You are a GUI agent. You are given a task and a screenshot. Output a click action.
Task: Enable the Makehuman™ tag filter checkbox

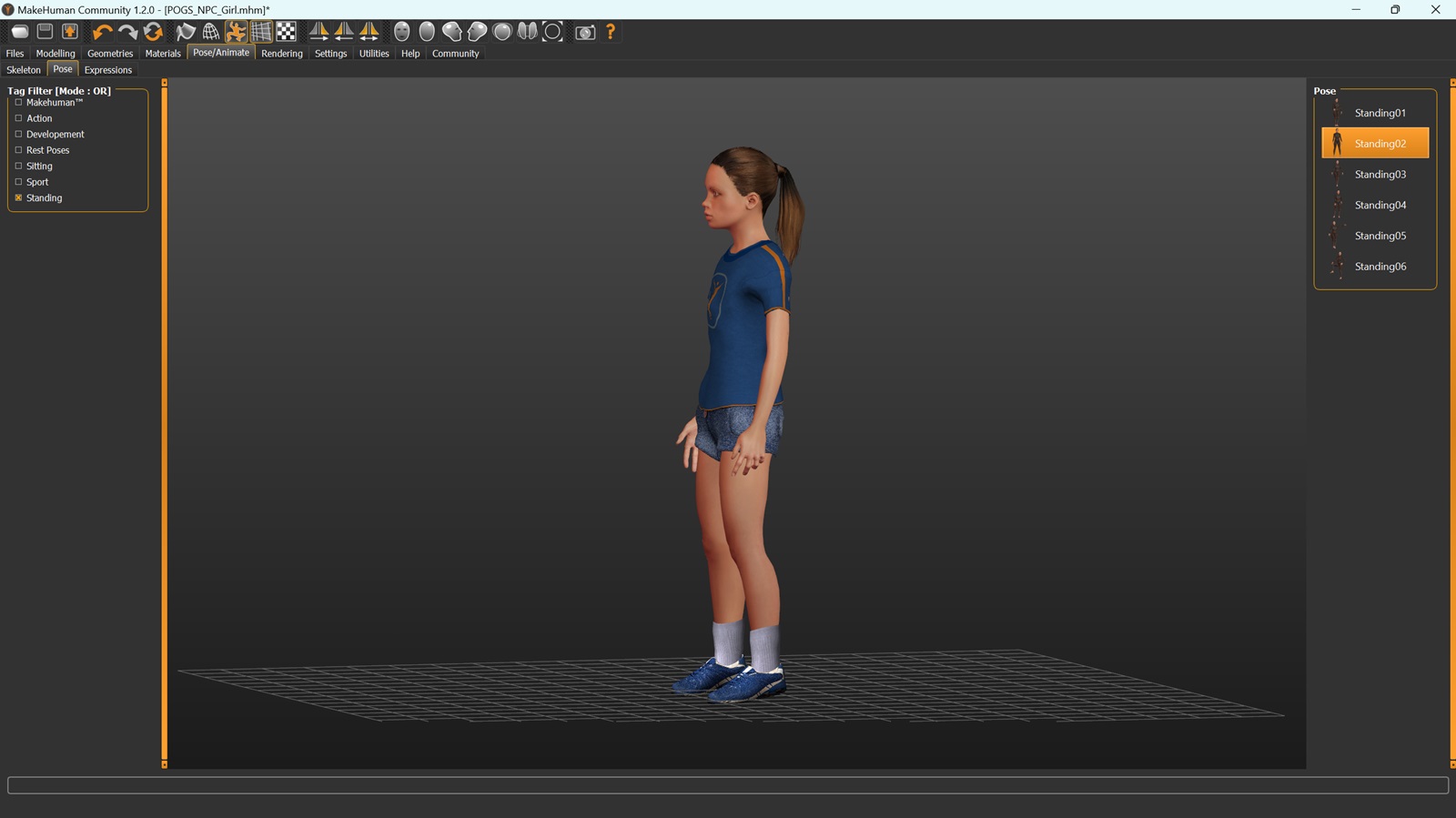coord(18,103)
